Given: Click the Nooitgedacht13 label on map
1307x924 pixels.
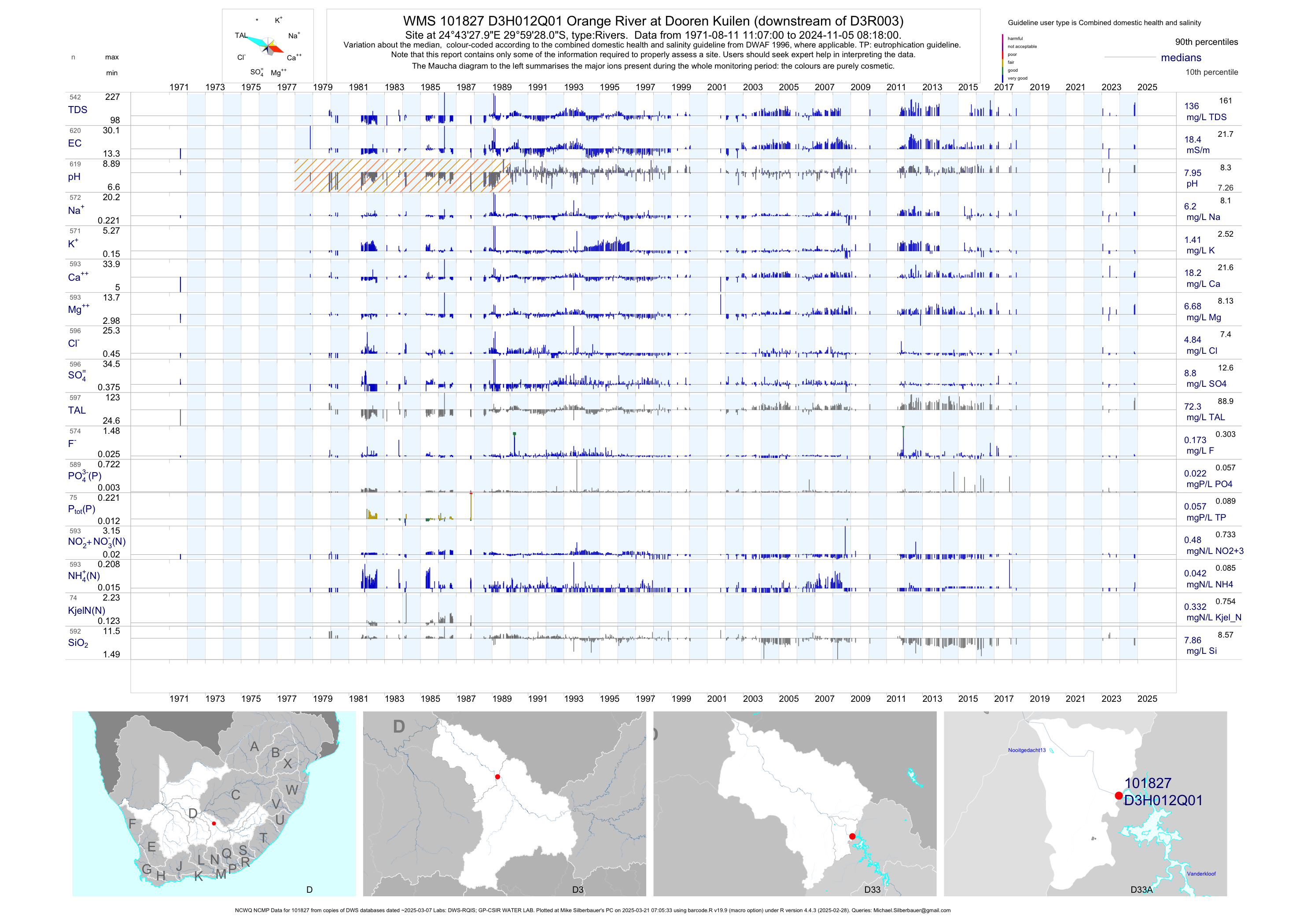Looking at the screenshot, I should 1026,750.
